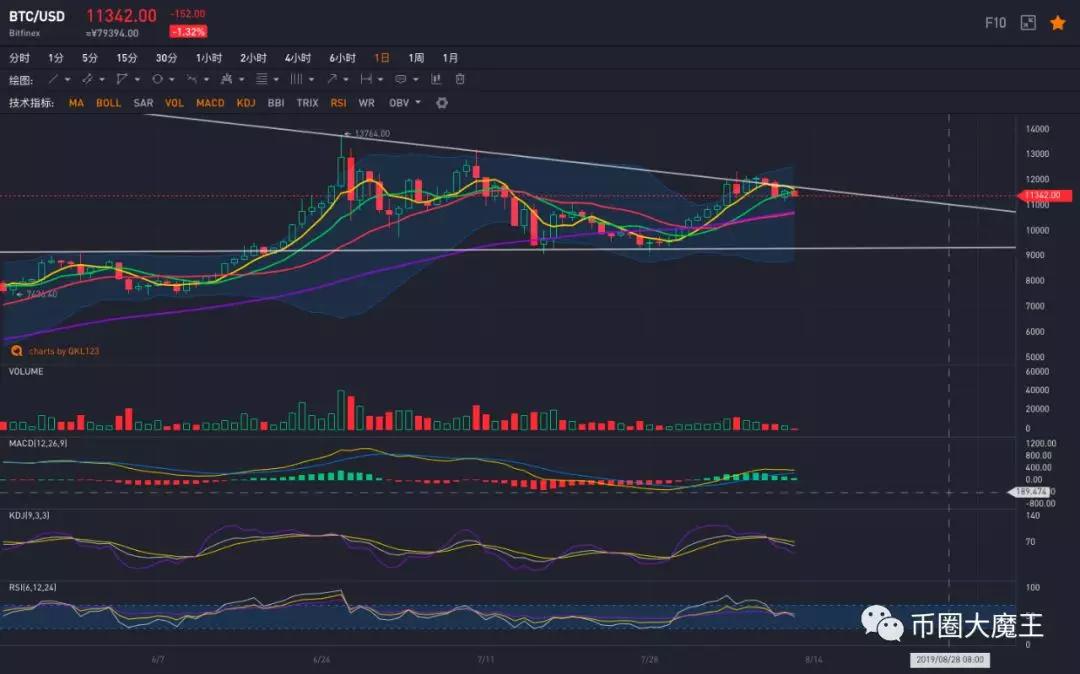This screenshot has width=1080, height=674.
Task: Toggle the RSI indicator
Action: [x=338, y=103]
